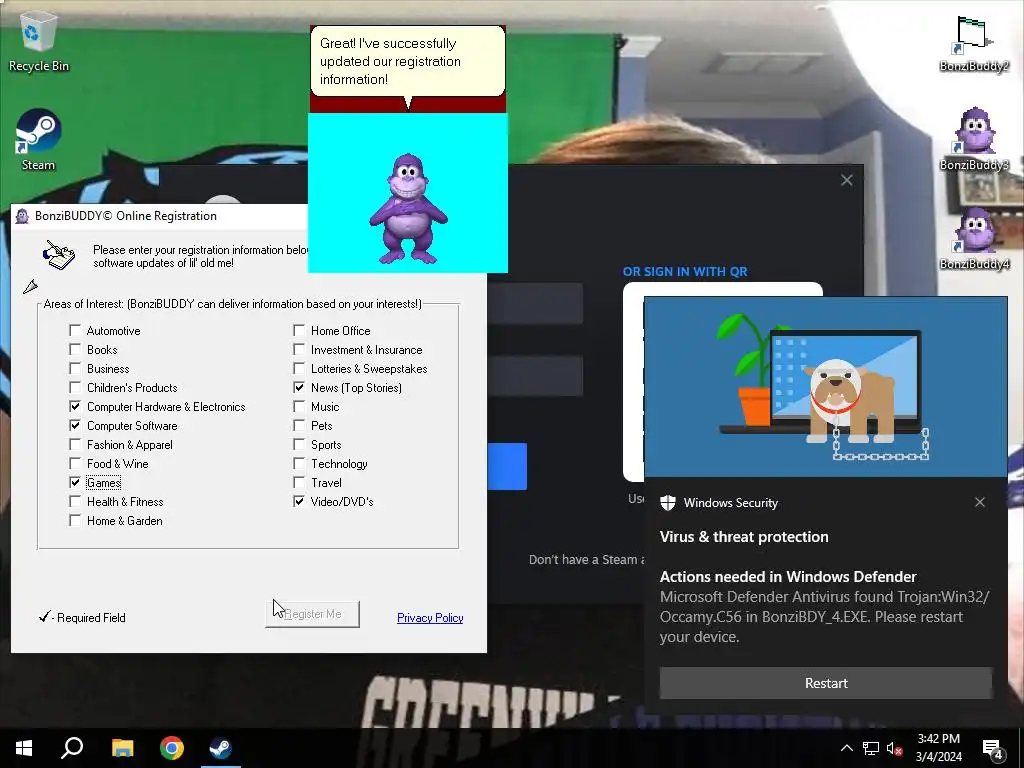1024x768 pixels.
Task: Click Restart in Windows Security alert
Action: [825, 683]
